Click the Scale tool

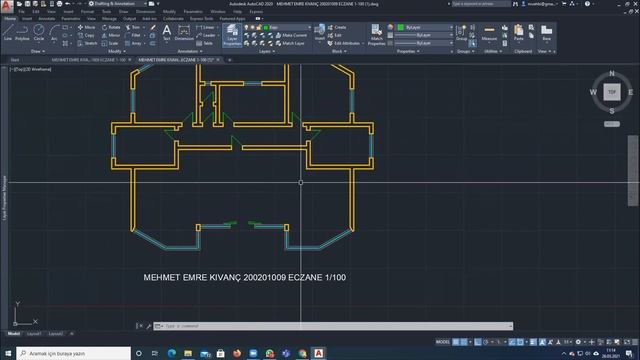[x=110, y=43]
